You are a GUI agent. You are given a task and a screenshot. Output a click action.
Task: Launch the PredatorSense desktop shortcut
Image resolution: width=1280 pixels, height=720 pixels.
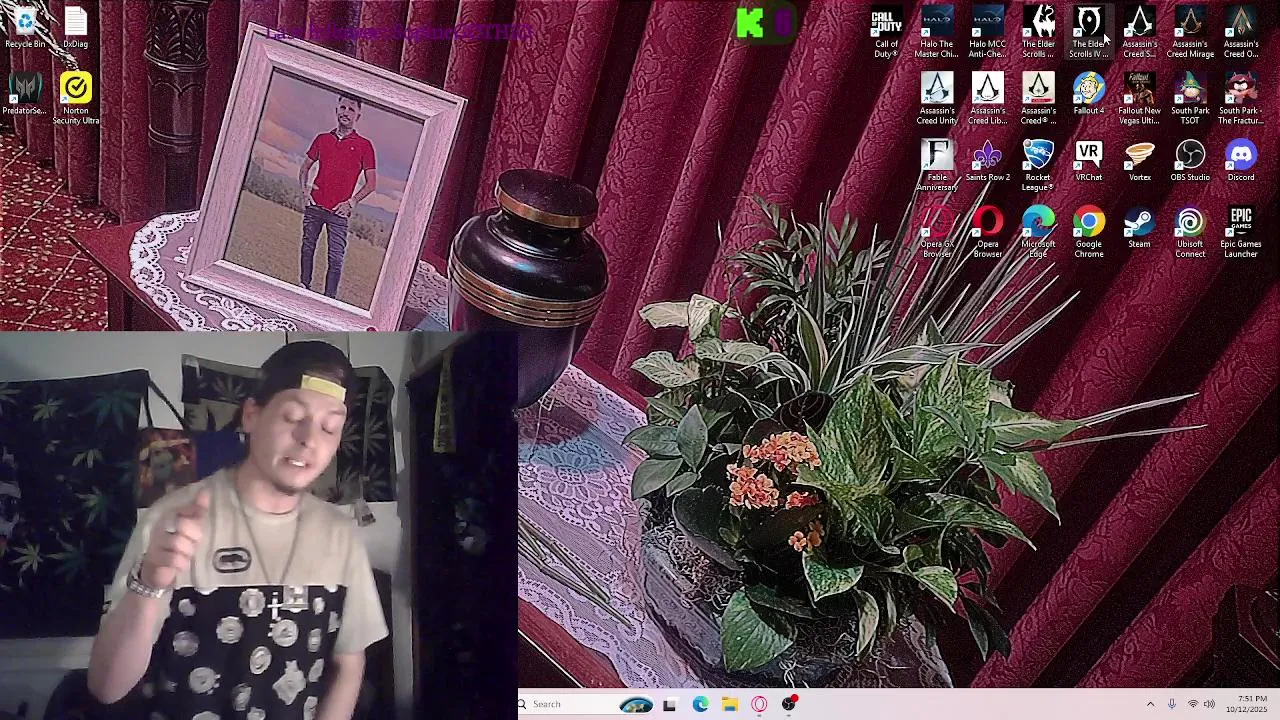click(25, 94)
